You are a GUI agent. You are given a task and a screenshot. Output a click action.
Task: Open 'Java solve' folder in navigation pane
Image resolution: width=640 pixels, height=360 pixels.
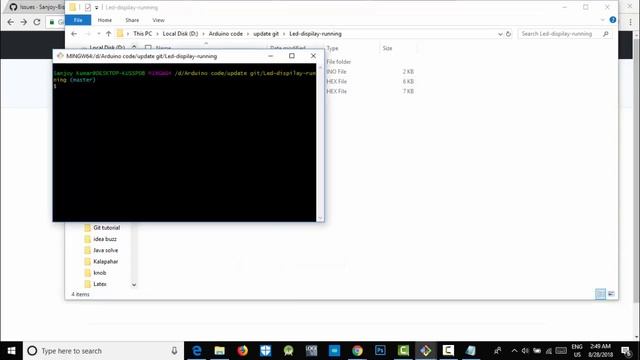pyautogui.click(x=105, y=250)
